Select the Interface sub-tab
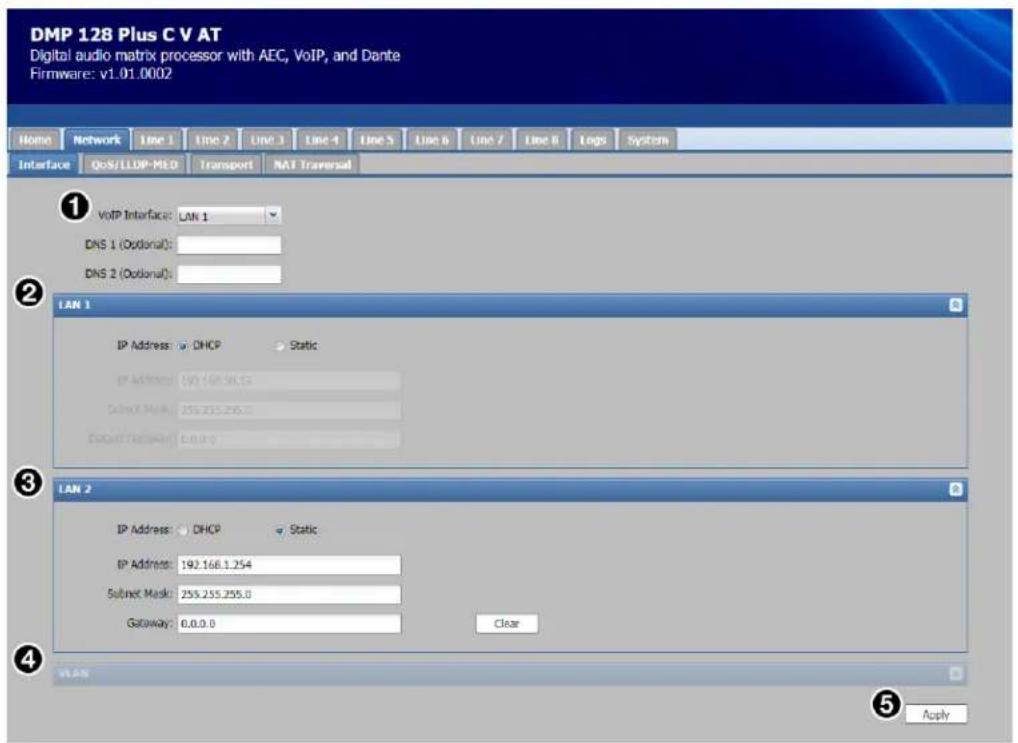The width and height of the screenshot is (1018, 743). (44, 164)
